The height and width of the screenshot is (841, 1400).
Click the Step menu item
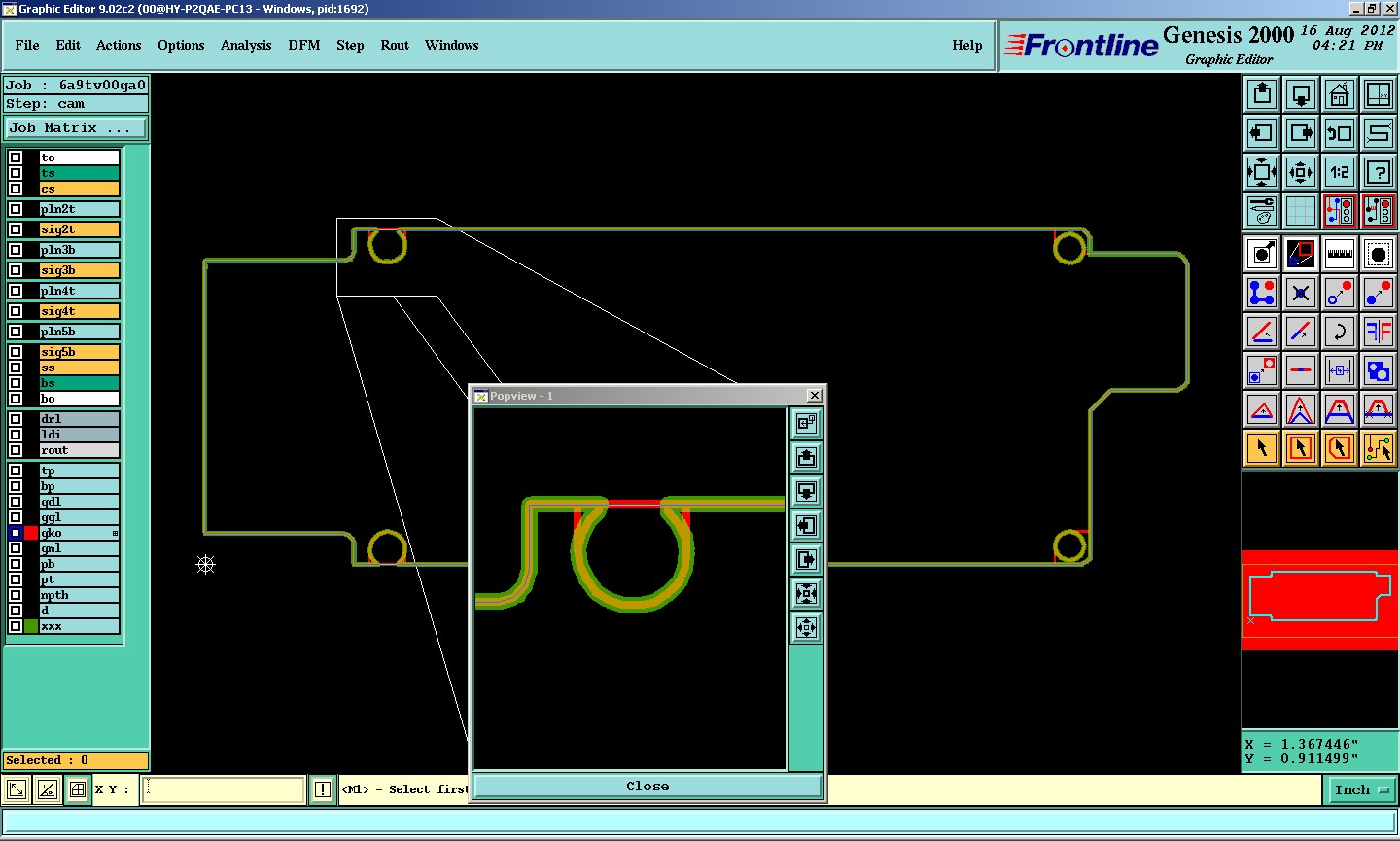[x=350, y=46]
